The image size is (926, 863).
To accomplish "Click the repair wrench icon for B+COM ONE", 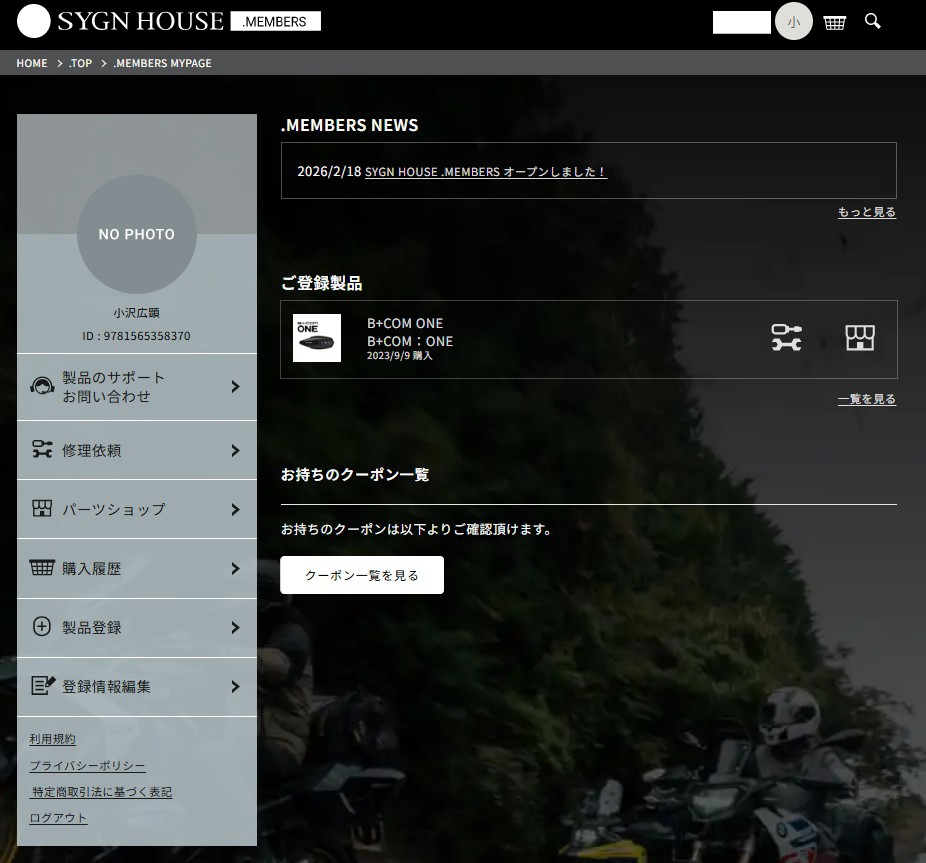I will click(787, 338).
